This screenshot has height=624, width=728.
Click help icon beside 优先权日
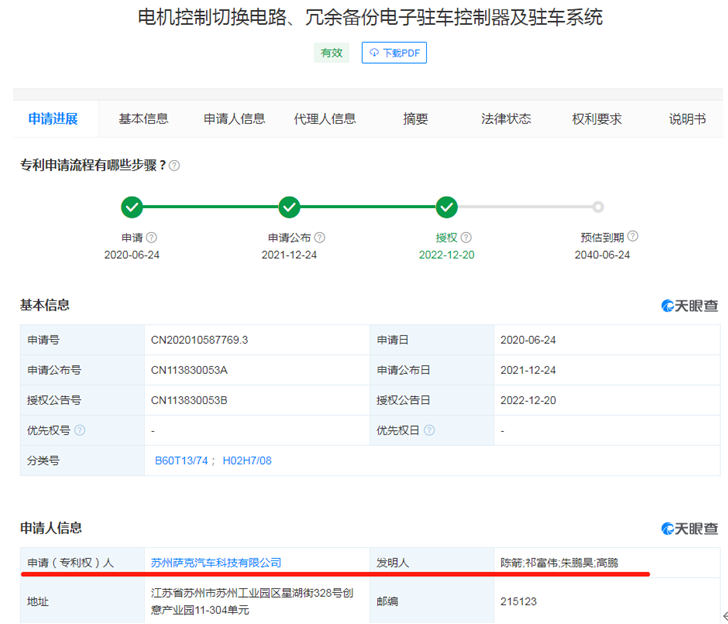pos(429,430)
